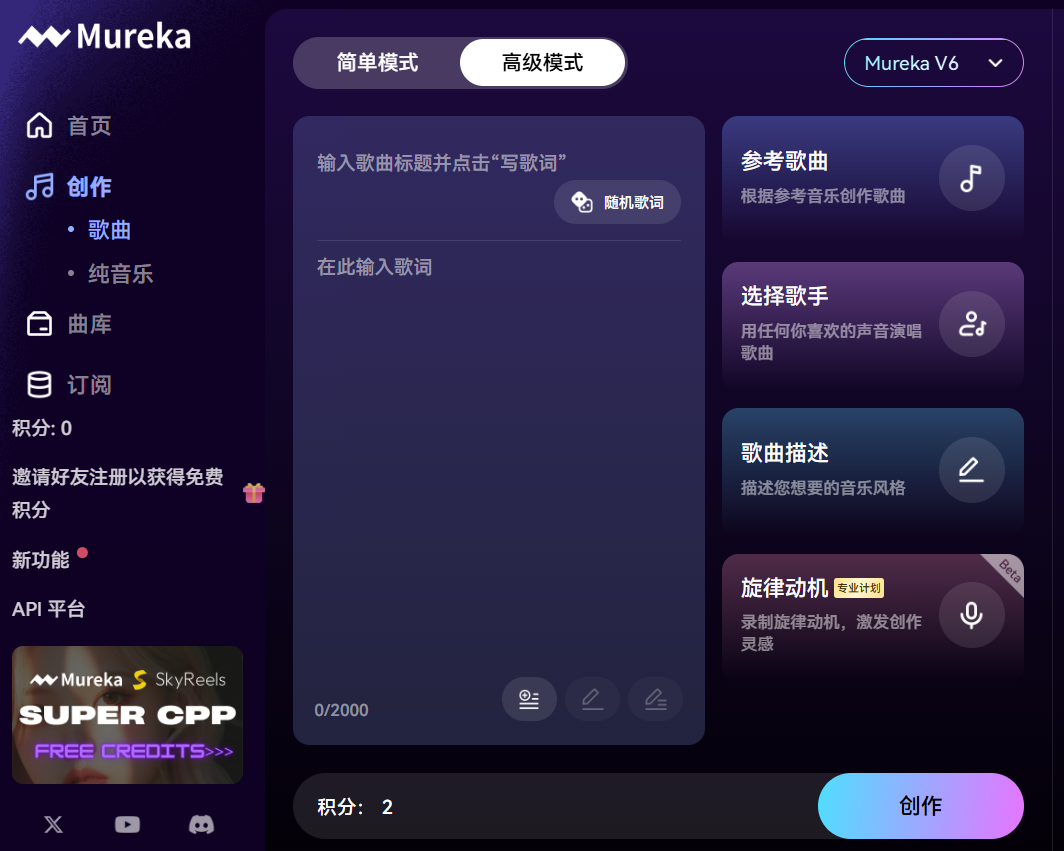Click the add-structure icon below lyrics box
This screenshot has width=1064, height=851.
coord(529,699)
